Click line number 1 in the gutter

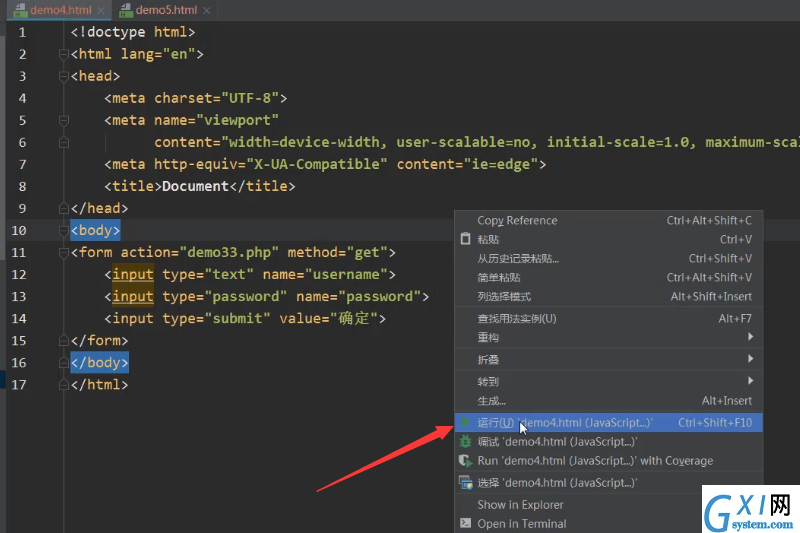[x=22, y=33]
